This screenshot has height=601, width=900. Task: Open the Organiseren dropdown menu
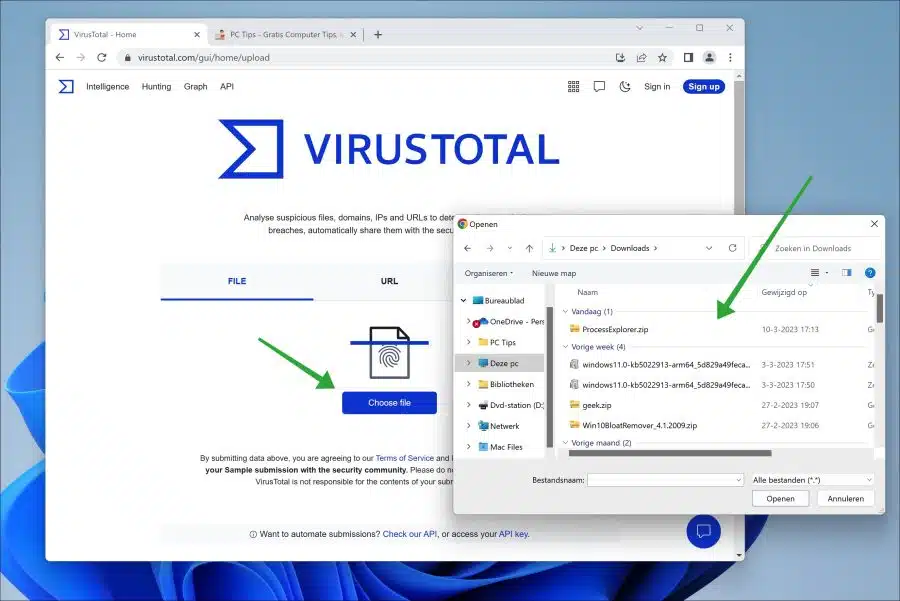click(x=488, y=273)
